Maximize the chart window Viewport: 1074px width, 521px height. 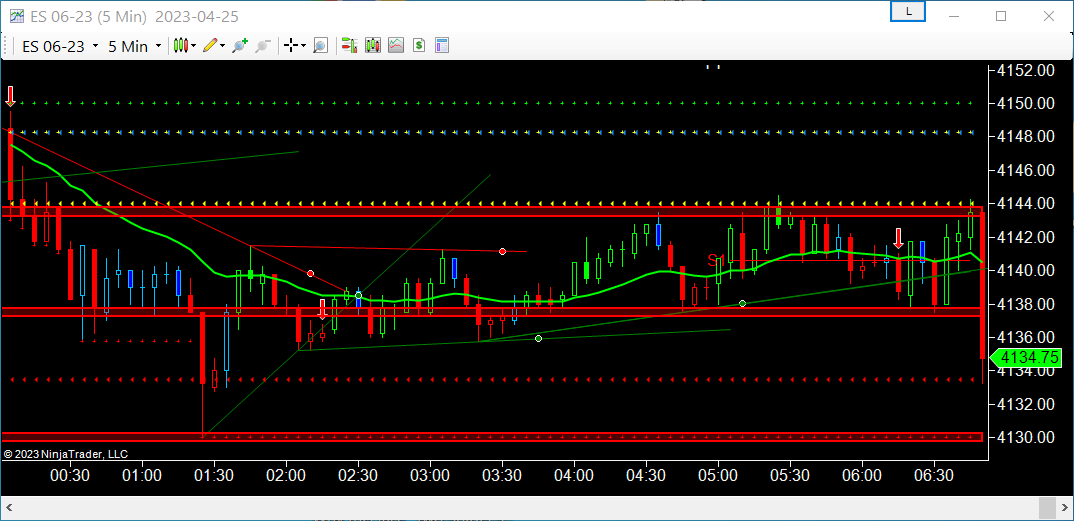point(1001,16)
